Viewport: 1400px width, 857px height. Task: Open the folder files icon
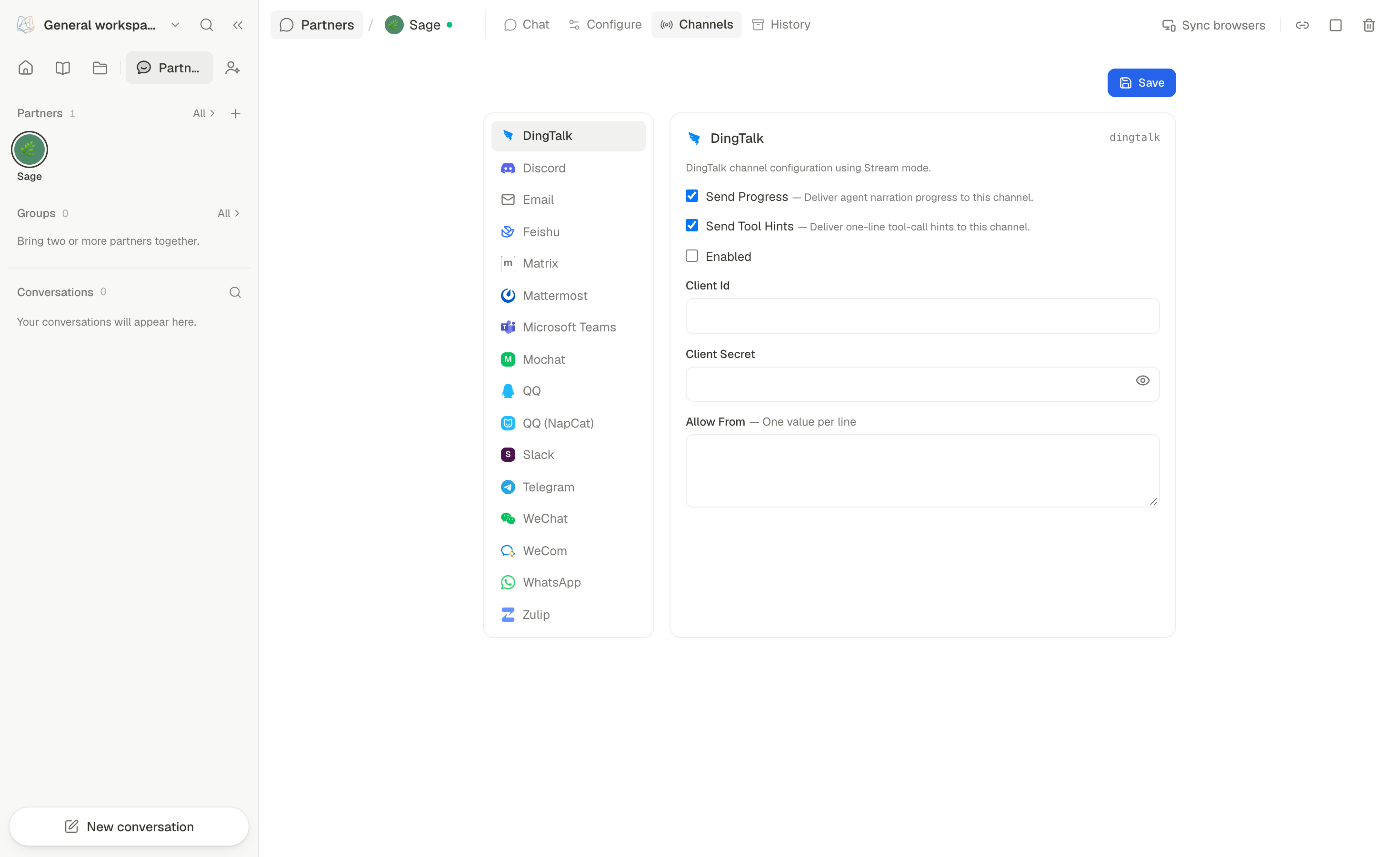pos(100,68)
